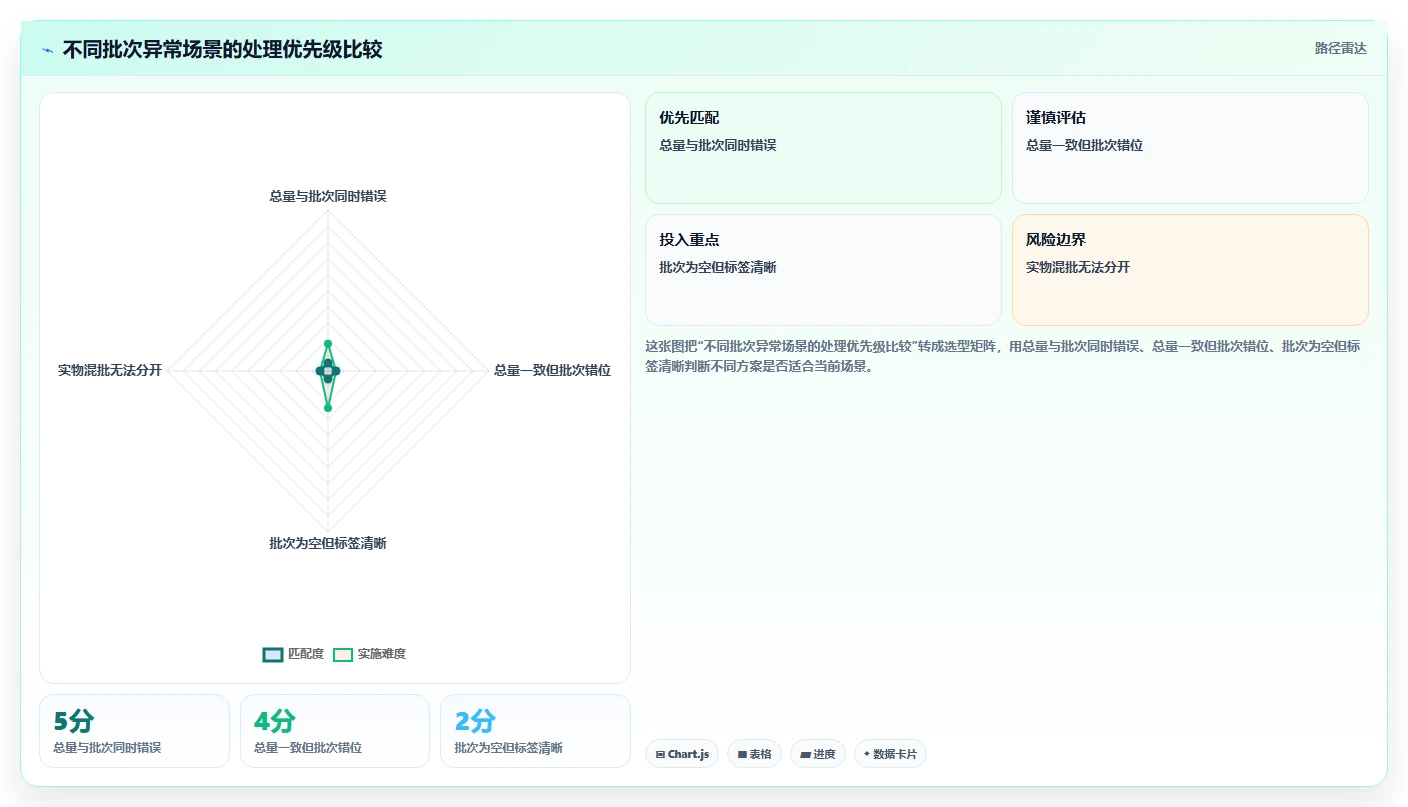The height and width of the screenshot is (807, 1408).
Task: Click radar axis label 总量一致但批次错位
Action: [552, 370]
